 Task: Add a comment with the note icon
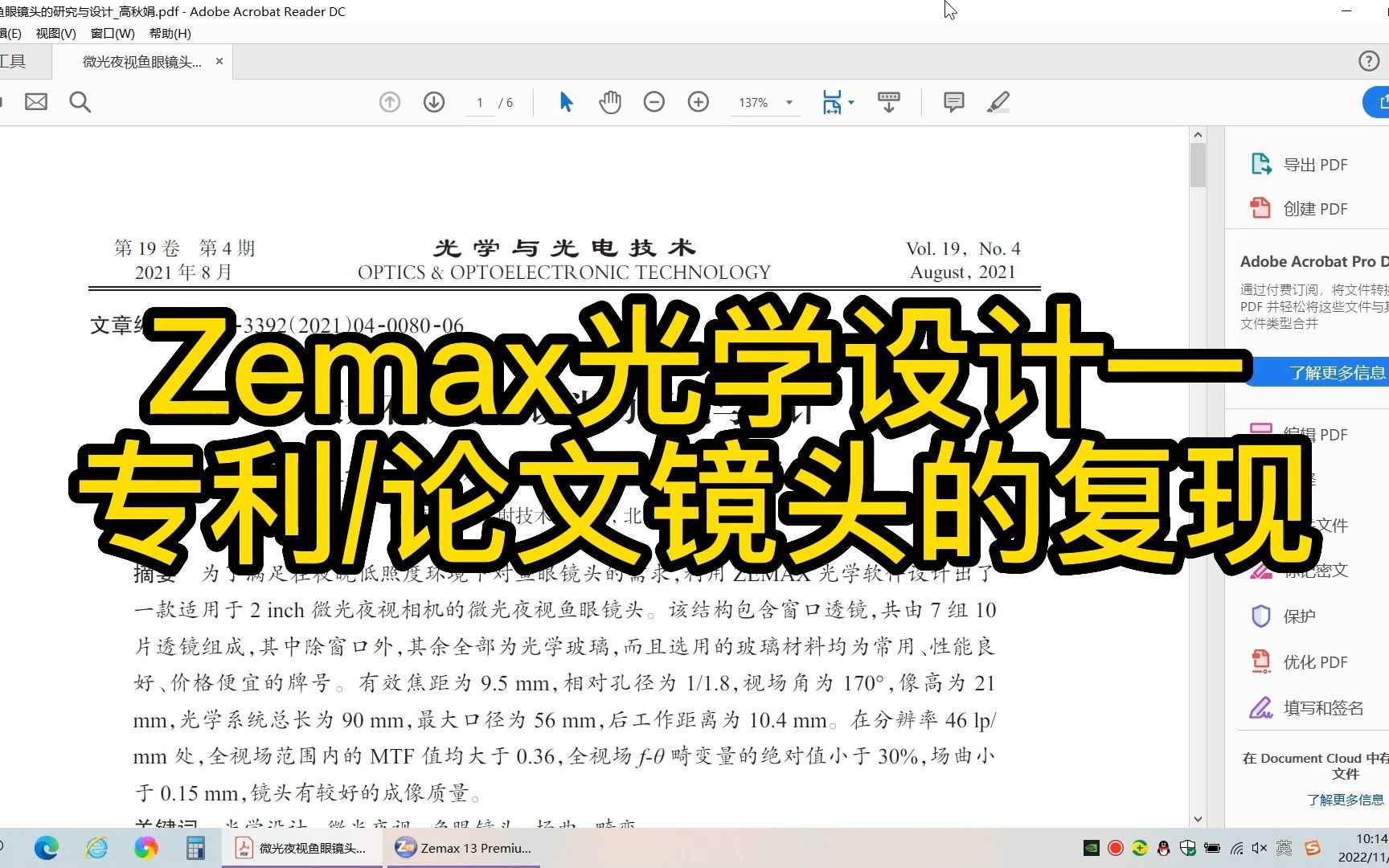(x=954, y=102)
